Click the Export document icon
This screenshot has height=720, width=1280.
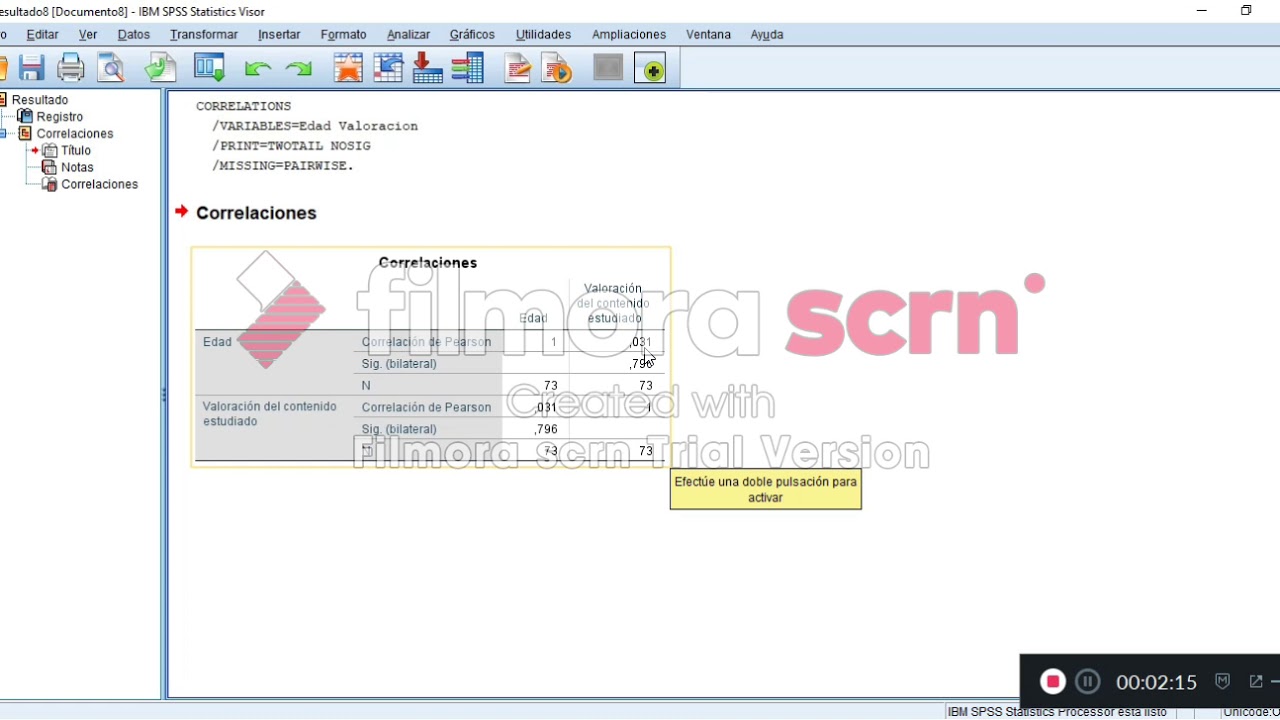point(160,68)
